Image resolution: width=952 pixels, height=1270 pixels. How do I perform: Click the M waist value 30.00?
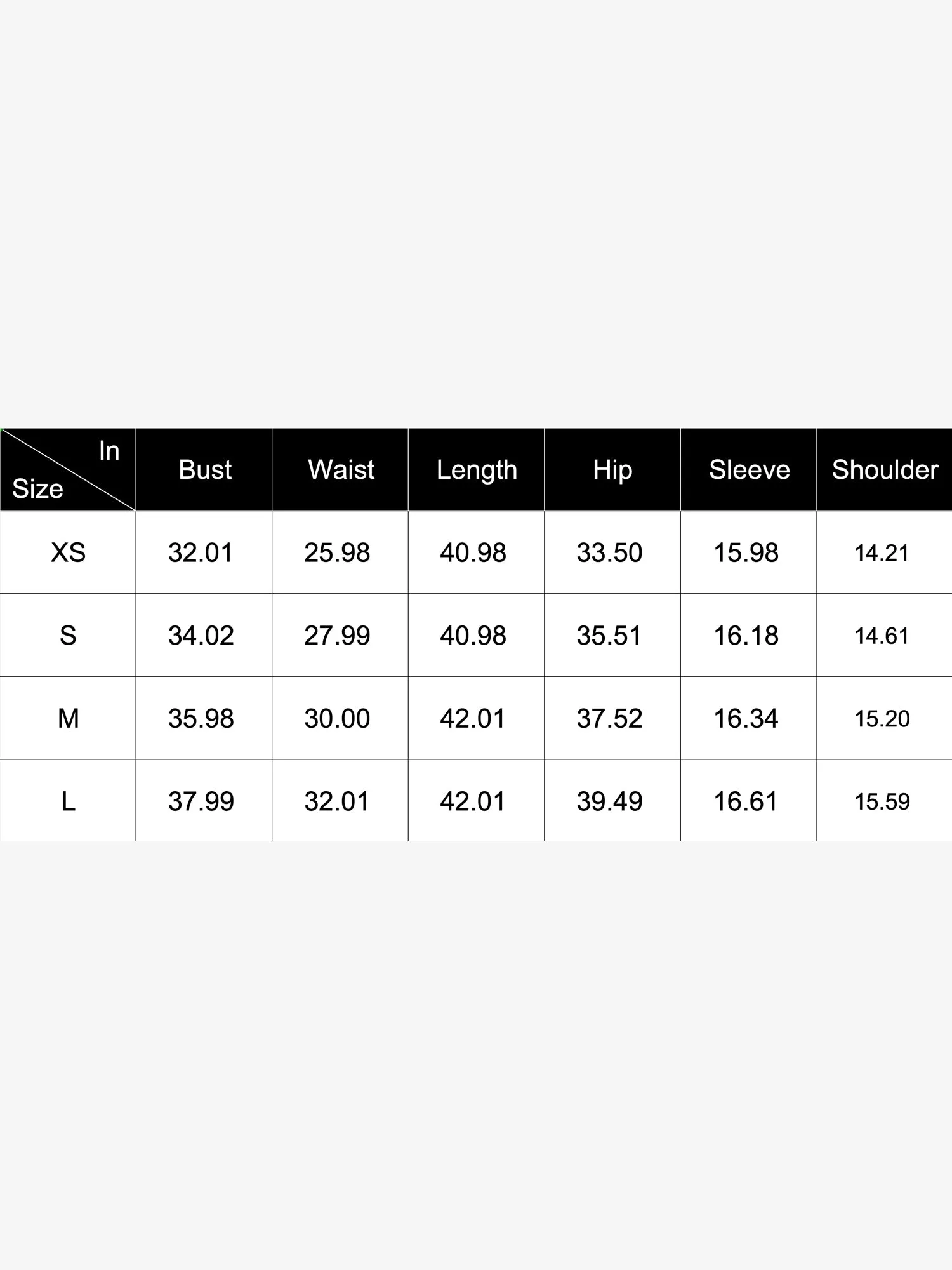(337, 719)
